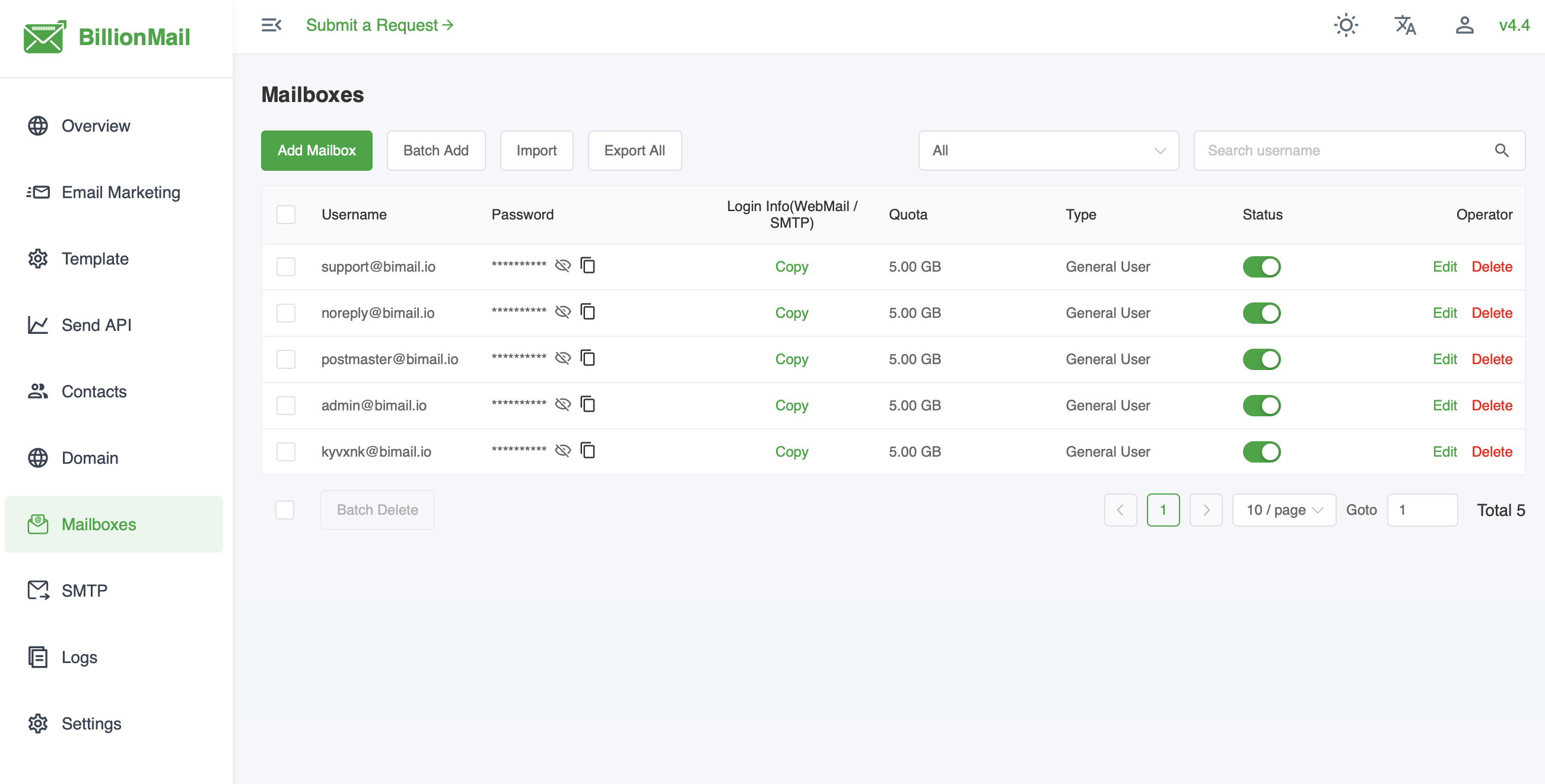Copy password for support@bimail.io

(x=588, y=266)
